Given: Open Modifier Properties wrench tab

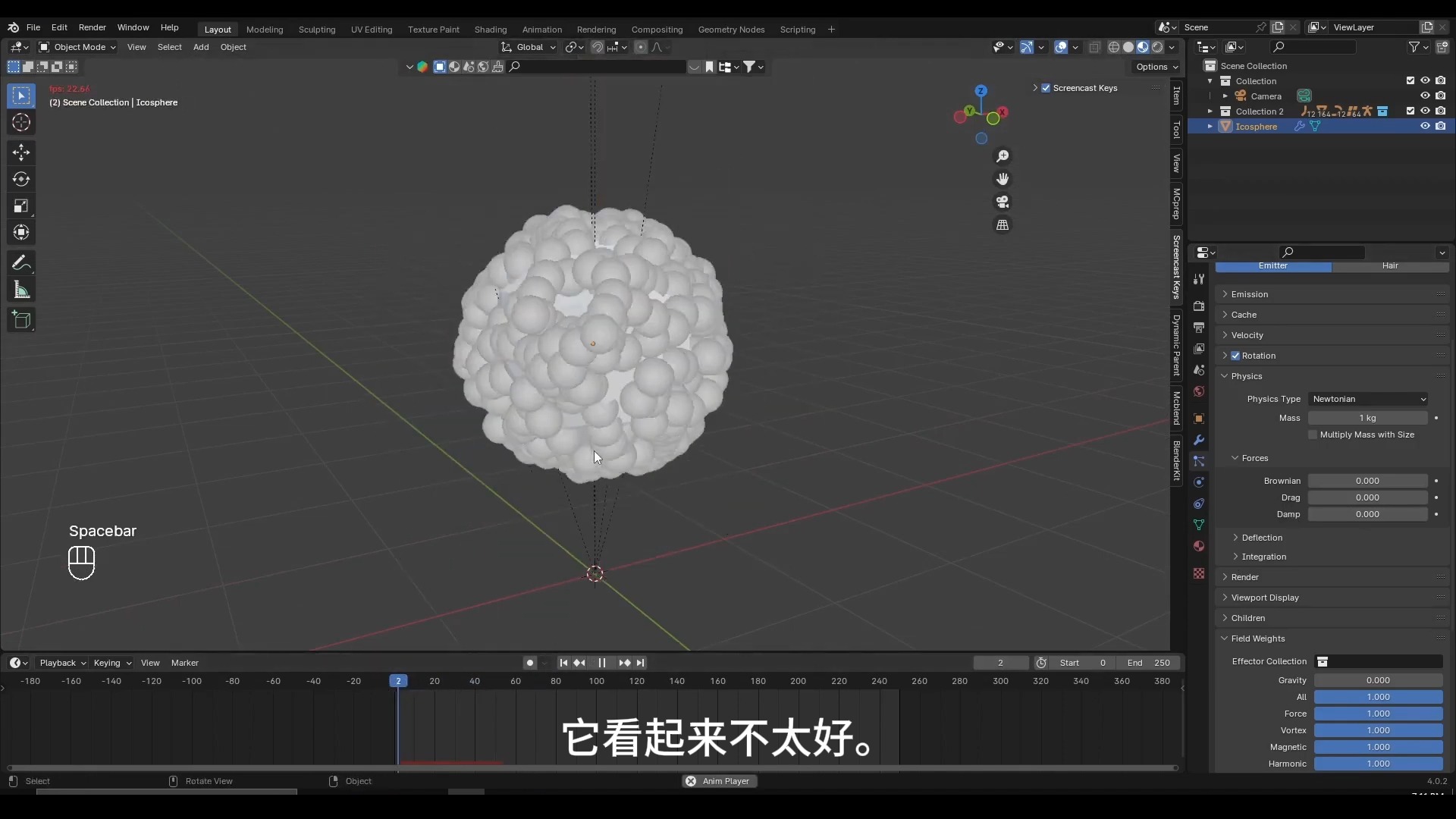Looking at the screenshot, I should [1199, 441].
